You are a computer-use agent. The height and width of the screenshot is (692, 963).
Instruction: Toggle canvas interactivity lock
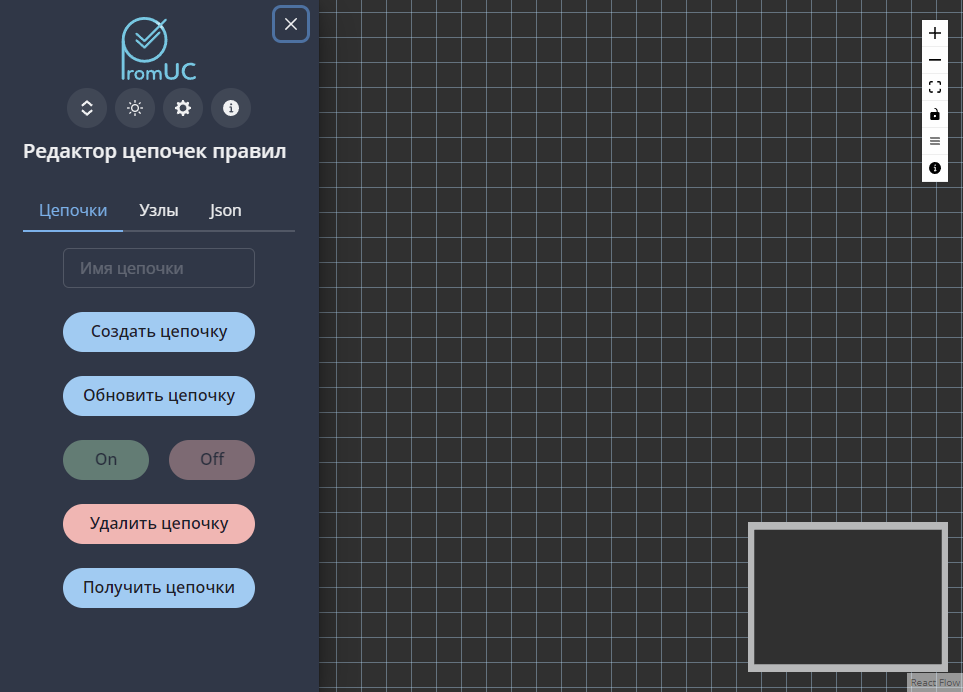[x=935, y=114]
